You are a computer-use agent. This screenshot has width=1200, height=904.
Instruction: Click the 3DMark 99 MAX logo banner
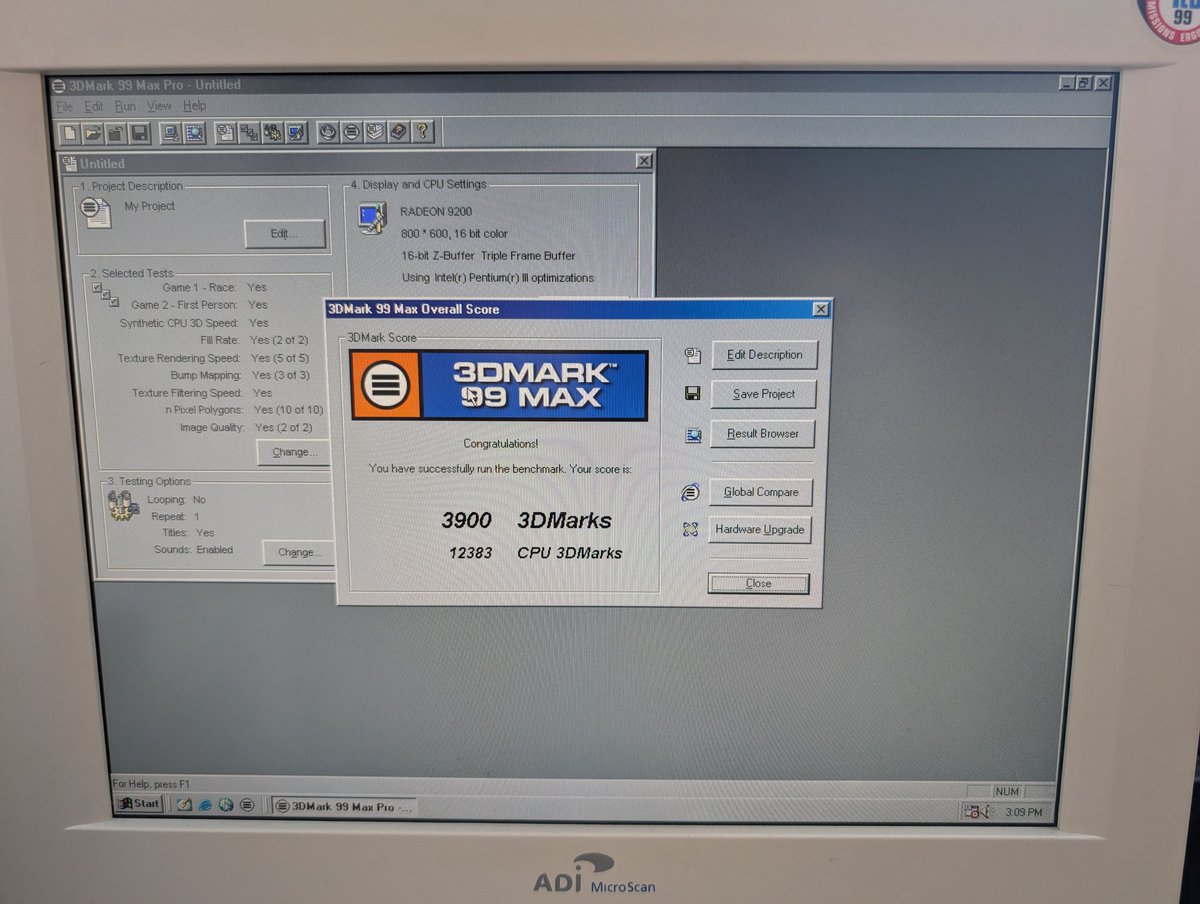[499, 385]
